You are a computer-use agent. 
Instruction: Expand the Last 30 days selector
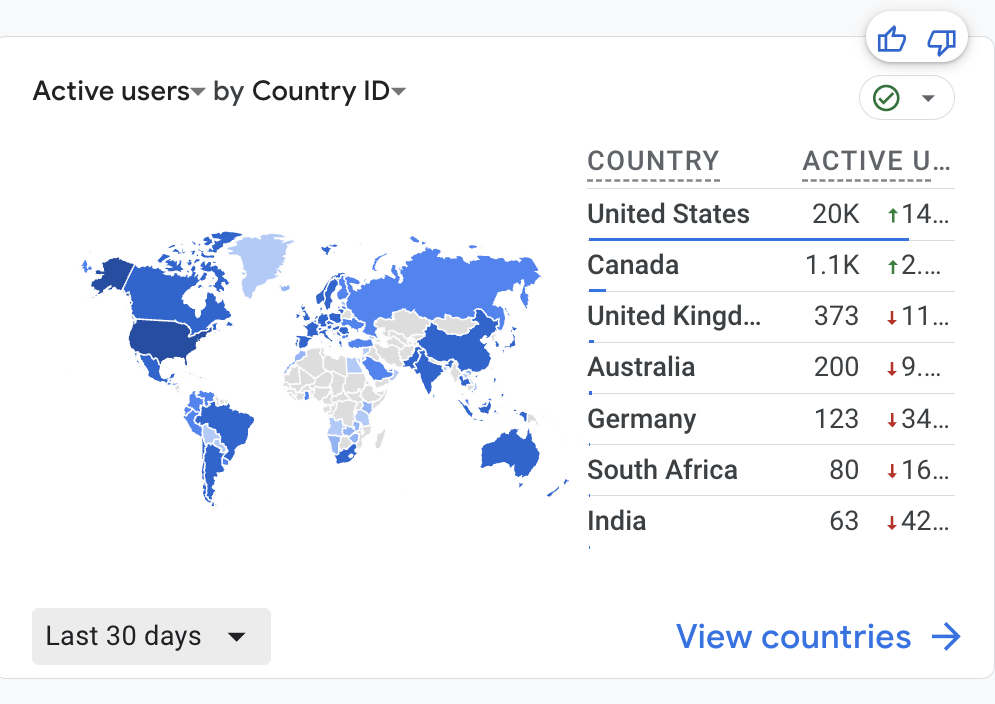151,636
